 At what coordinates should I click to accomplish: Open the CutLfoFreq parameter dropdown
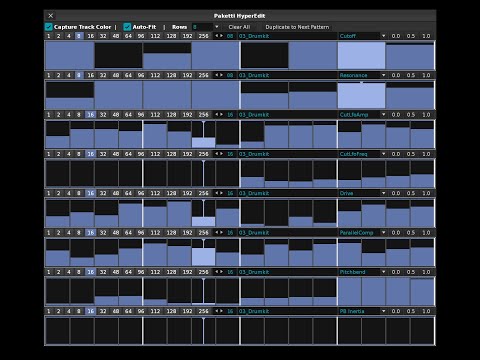(x=383, y=154)
